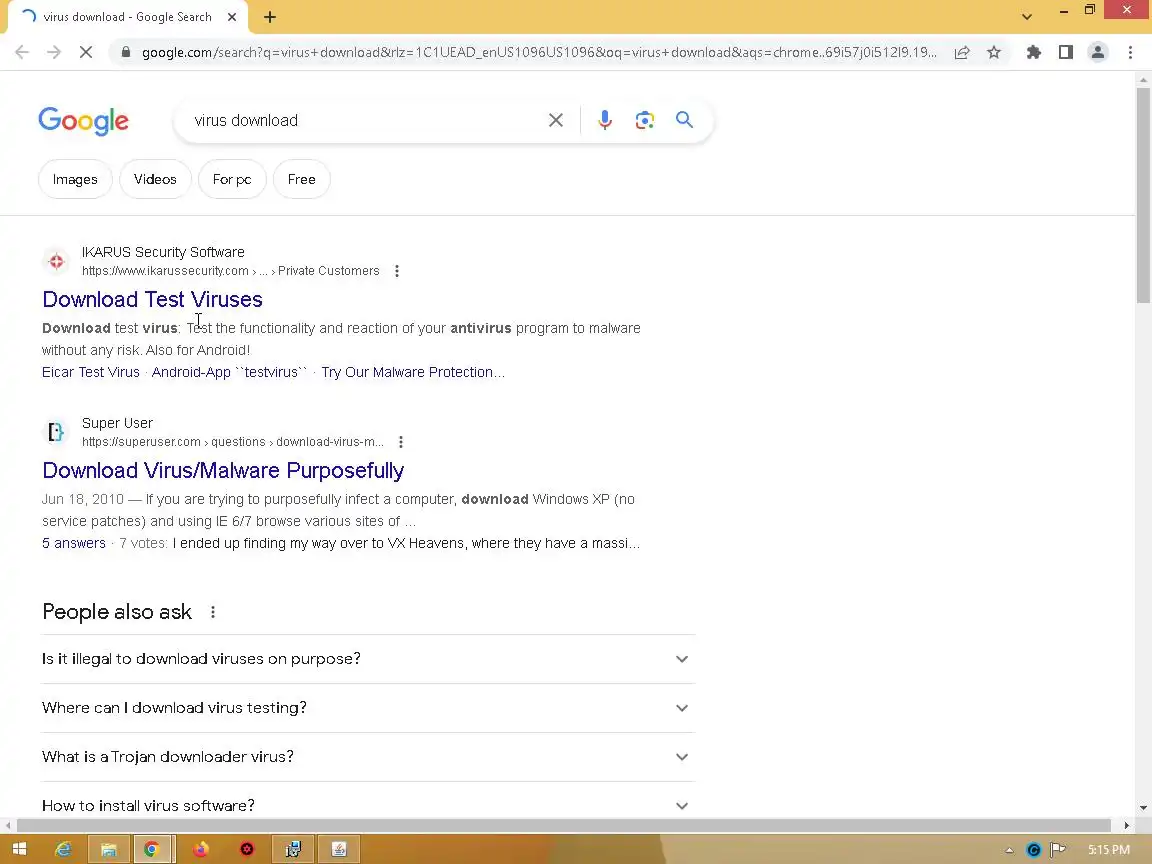This screenshot has height=864, width=1152.
Task: Open the Extensions puzzle icon
Action: coord(1034,52)
